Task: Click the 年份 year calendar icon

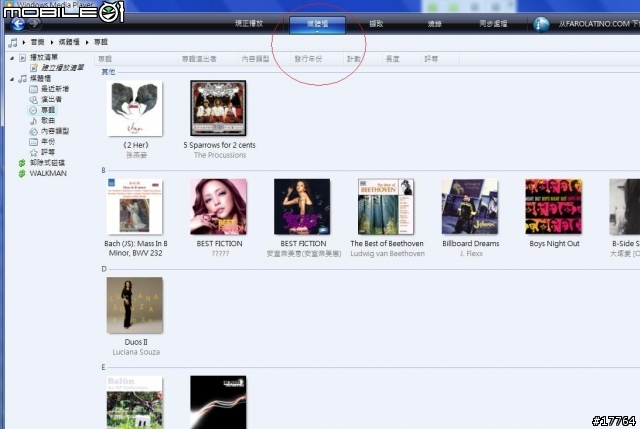Action: coord(33,142)
